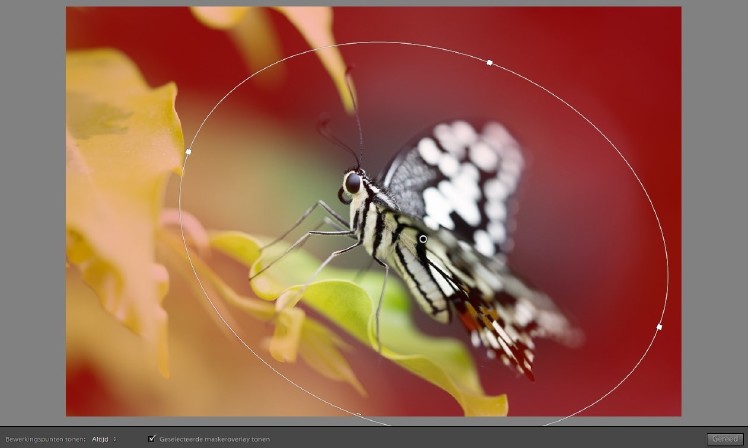Click the right handle of the radial filter ellipse

(659, 327)
